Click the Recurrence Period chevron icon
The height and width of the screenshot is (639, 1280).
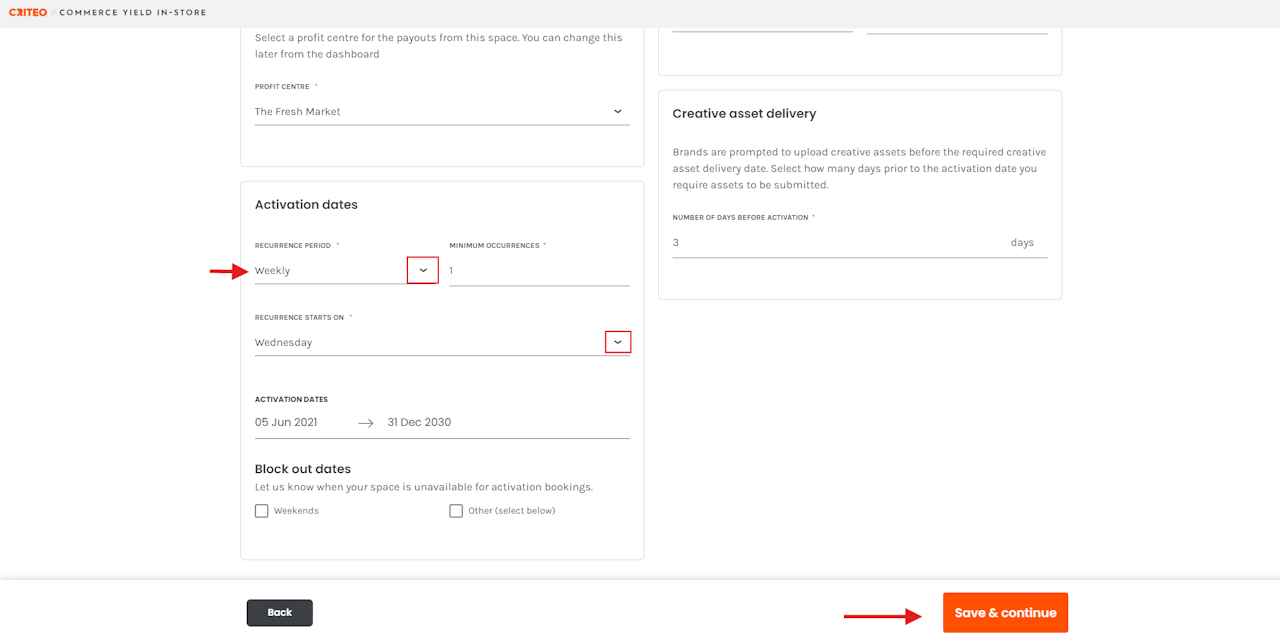coord(423,270)
